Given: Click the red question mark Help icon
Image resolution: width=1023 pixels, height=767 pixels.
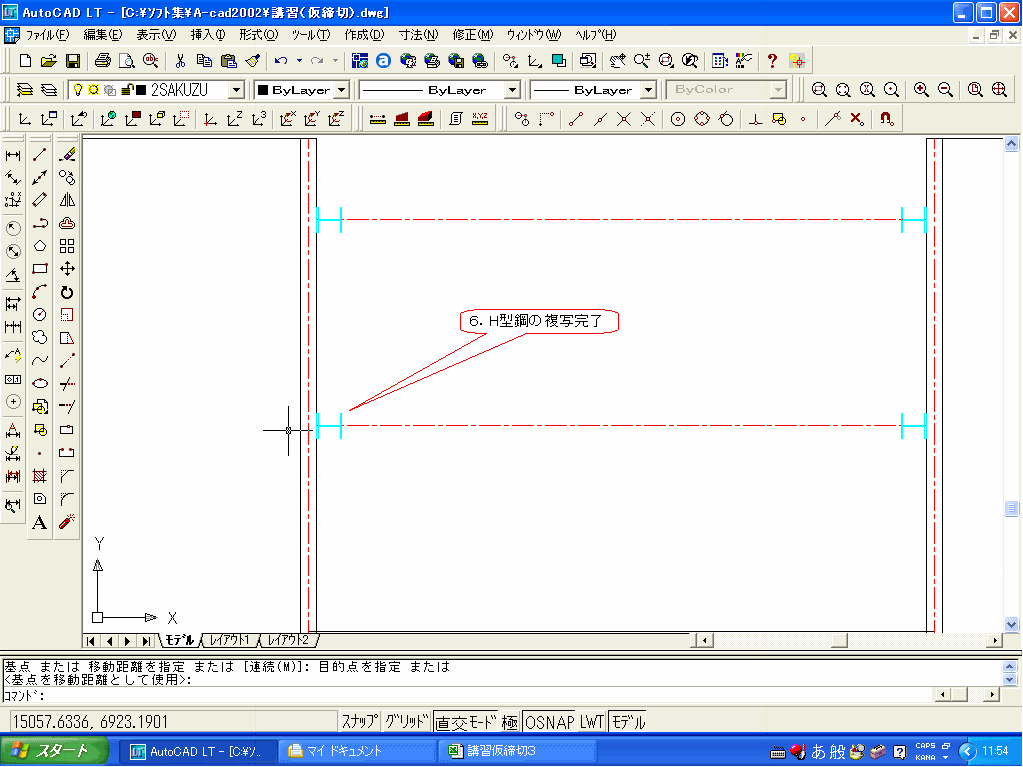Looking at the screenshot, I should (772, 61).
